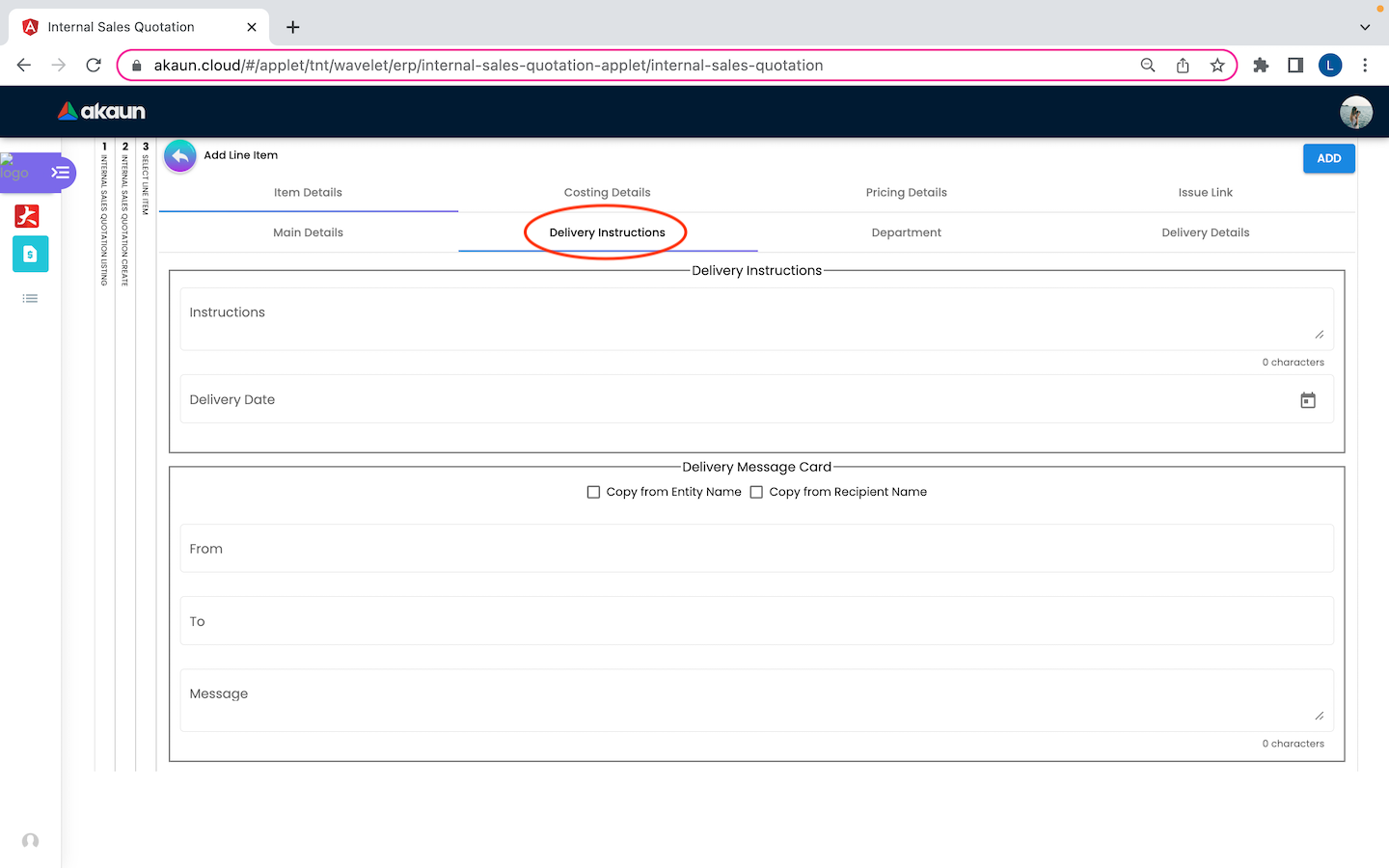The width and height of the screenshot is (1389, 868).
Task: Open the browser extensions puzzle icon
Action: pos(1261,66)
